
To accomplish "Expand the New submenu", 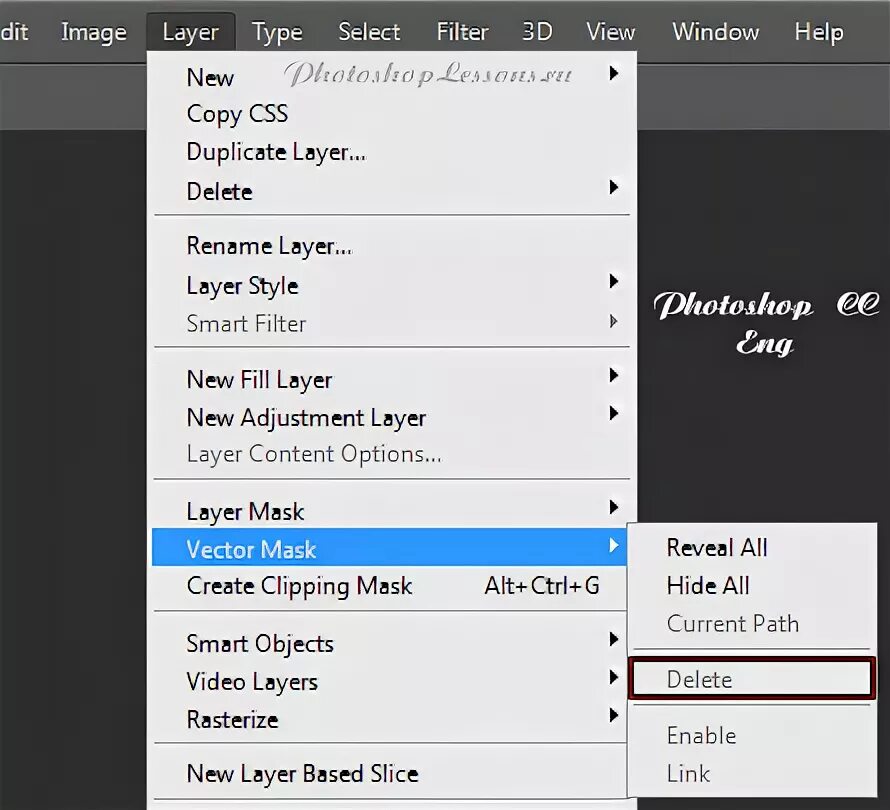I will pos(392,76).
